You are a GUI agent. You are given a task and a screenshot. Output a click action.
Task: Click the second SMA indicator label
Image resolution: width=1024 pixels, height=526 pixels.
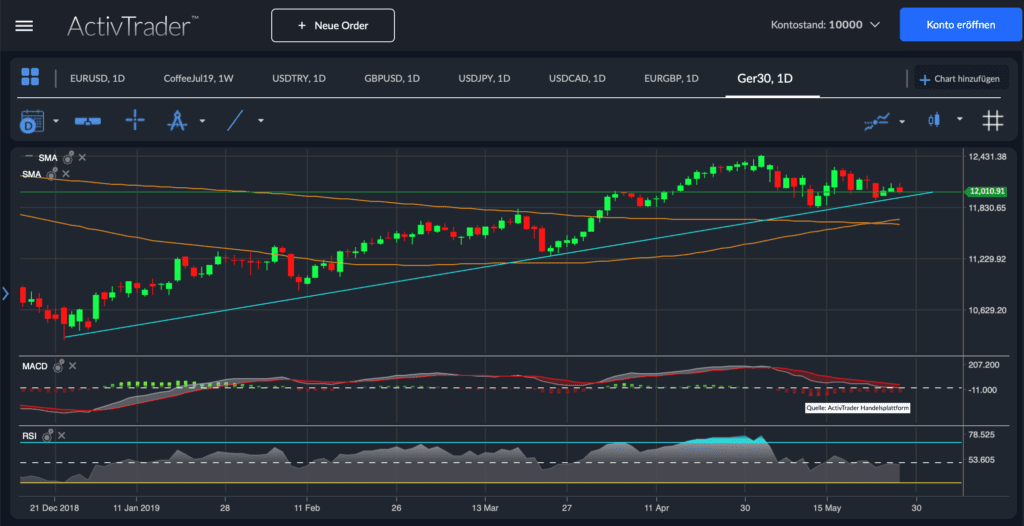(x=31, y=174)
